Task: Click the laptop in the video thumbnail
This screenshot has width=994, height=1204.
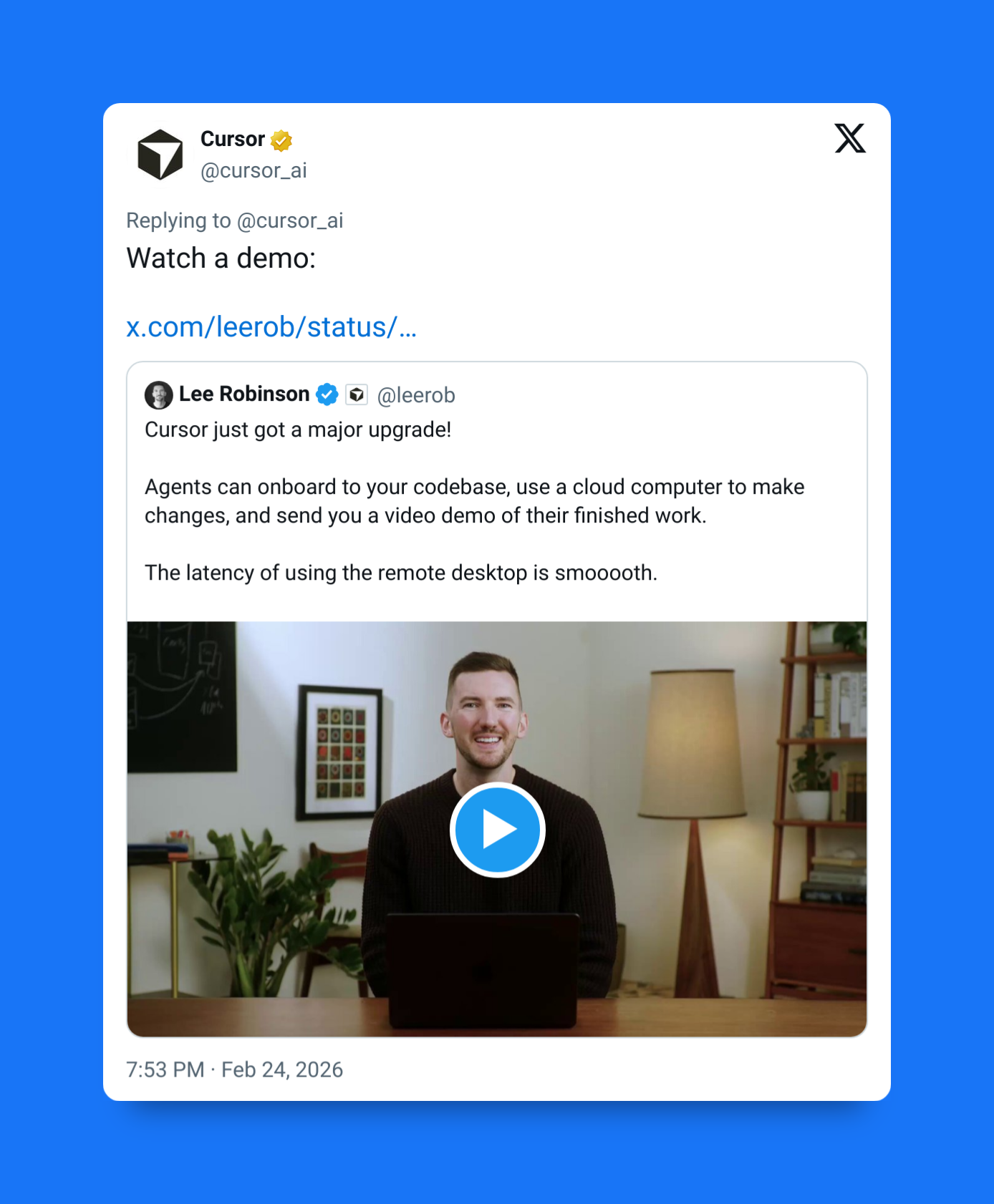Action: [483, 971]
